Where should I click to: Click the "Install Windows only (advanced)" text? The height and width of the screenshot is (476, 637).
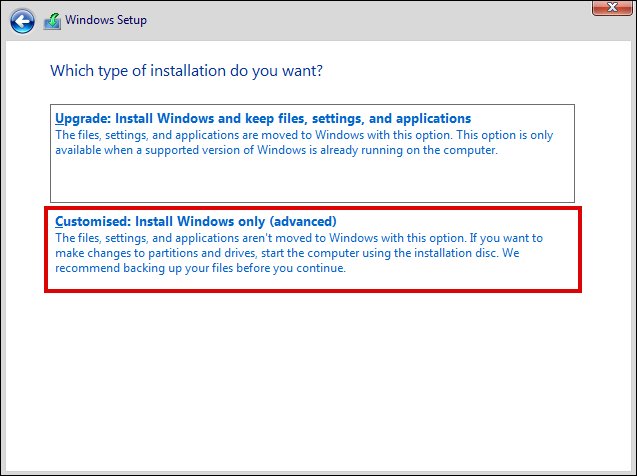pos(236,221)
